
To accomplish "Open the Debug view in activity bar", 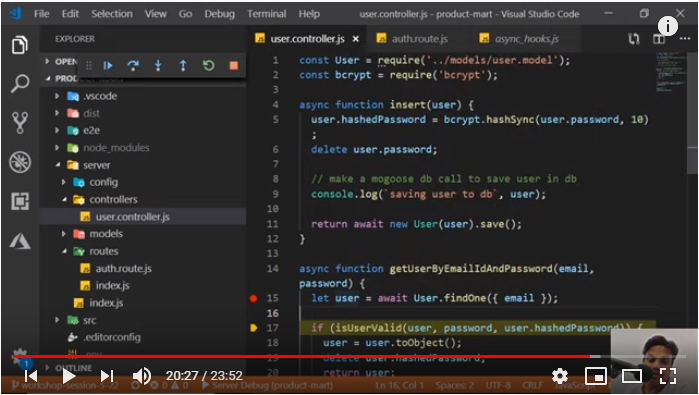I will (x=20, y=162).
